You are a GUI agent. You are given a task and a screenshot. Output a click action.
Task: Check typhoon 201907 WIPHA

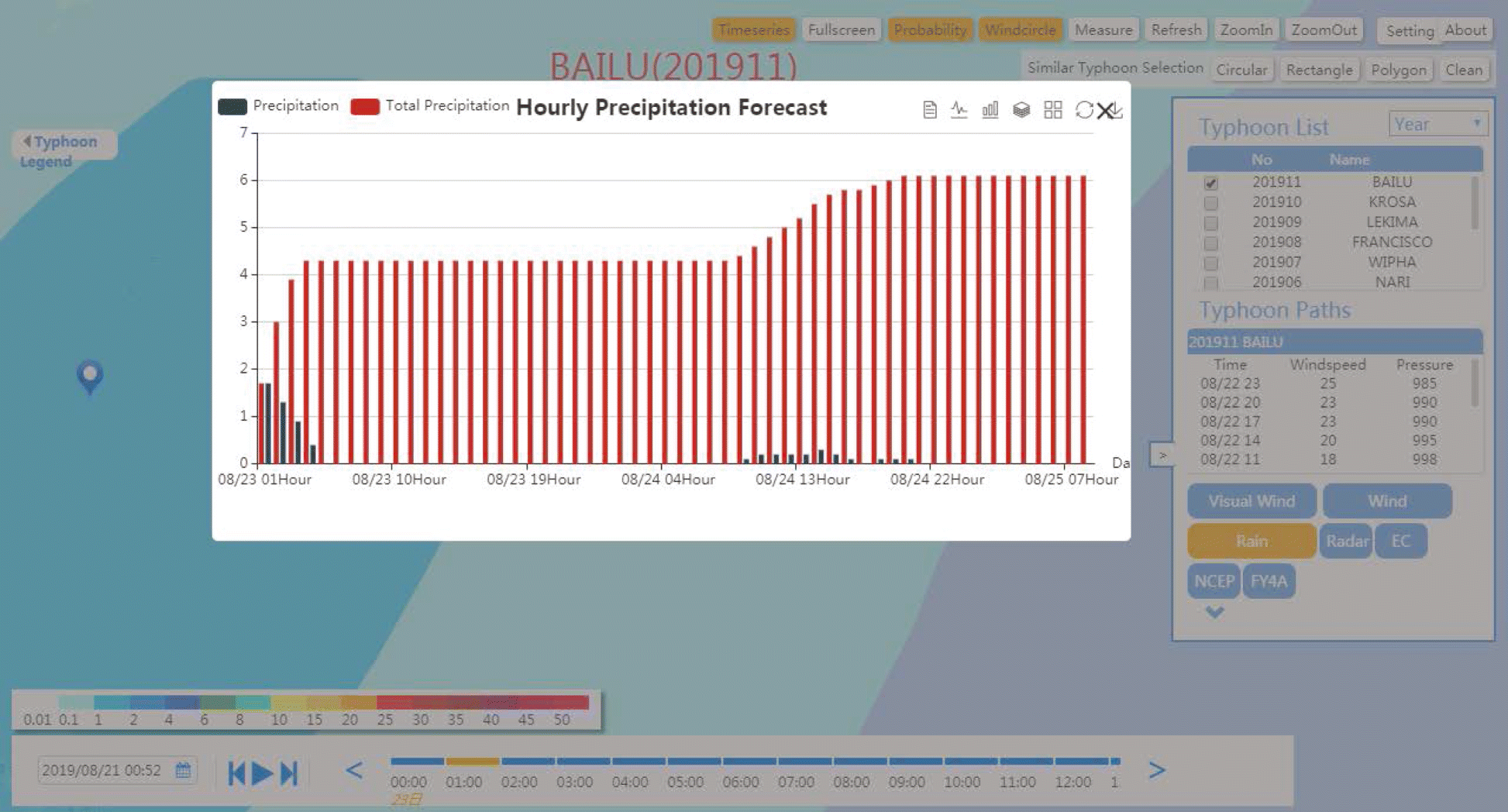click(x=1211, y=263)
